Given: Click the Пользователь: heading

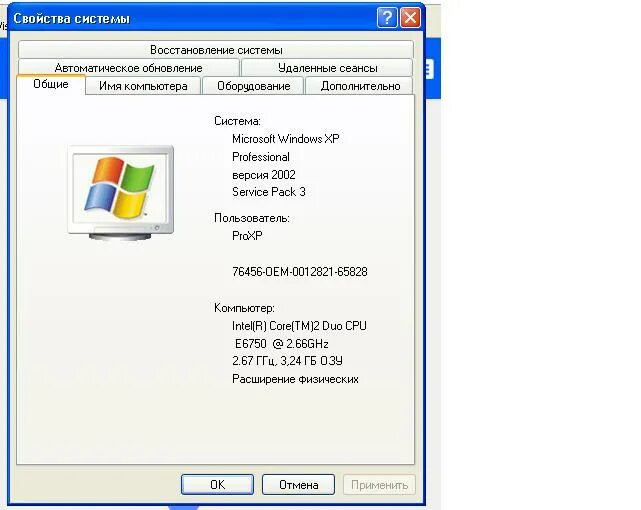Looking at the screenshot, I should (251, 218).
